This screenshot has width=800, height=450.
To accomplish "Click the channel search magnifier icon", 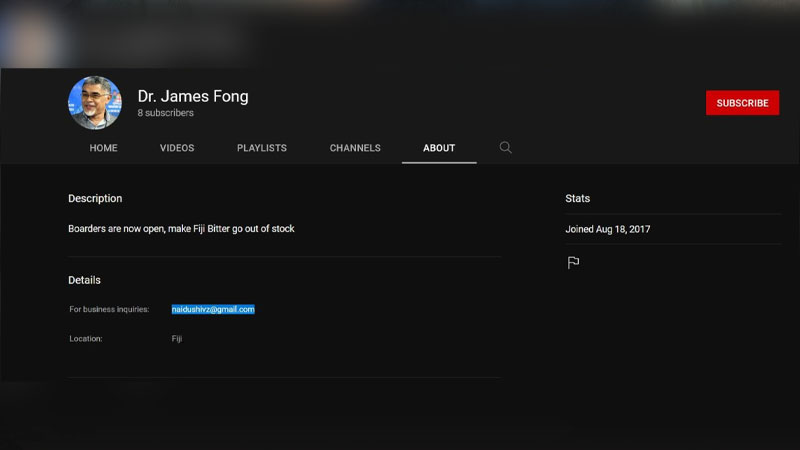I will (505, 148).
